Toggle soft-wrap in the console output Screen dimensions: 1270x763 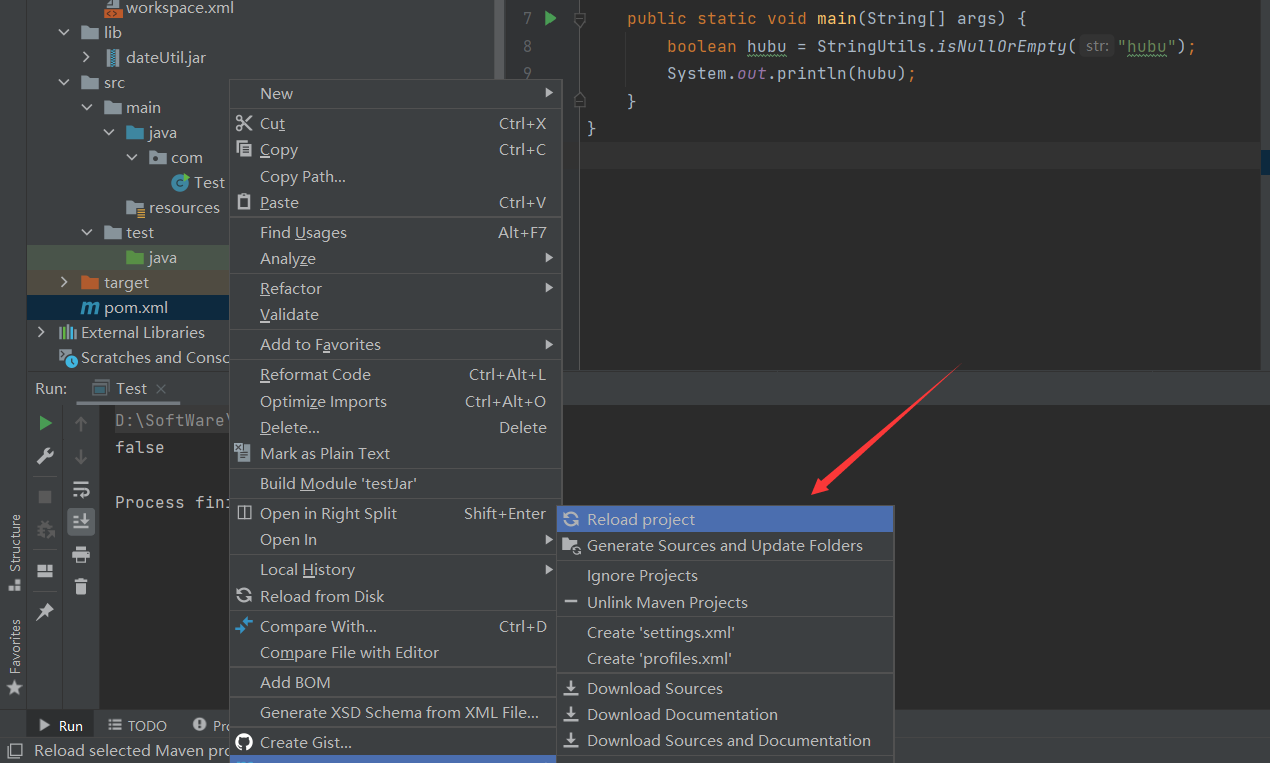point(81,489)
